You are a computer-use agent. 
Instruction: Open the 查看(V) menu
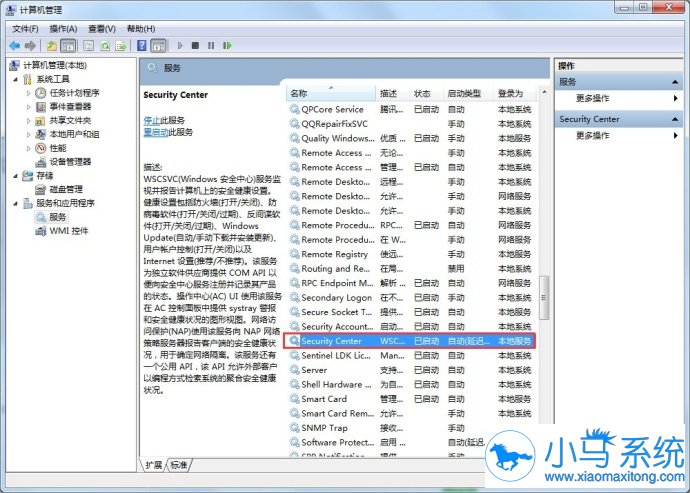coord(102,29)
